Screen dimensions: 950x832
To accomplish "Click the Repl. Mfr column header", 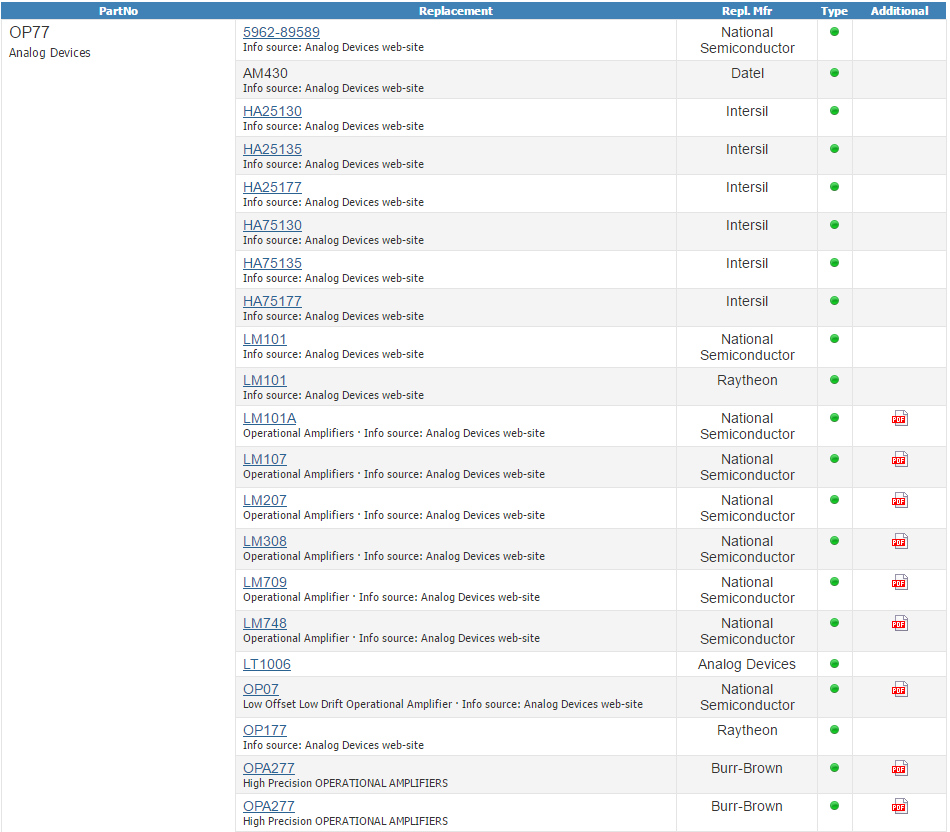I will 746,11.
